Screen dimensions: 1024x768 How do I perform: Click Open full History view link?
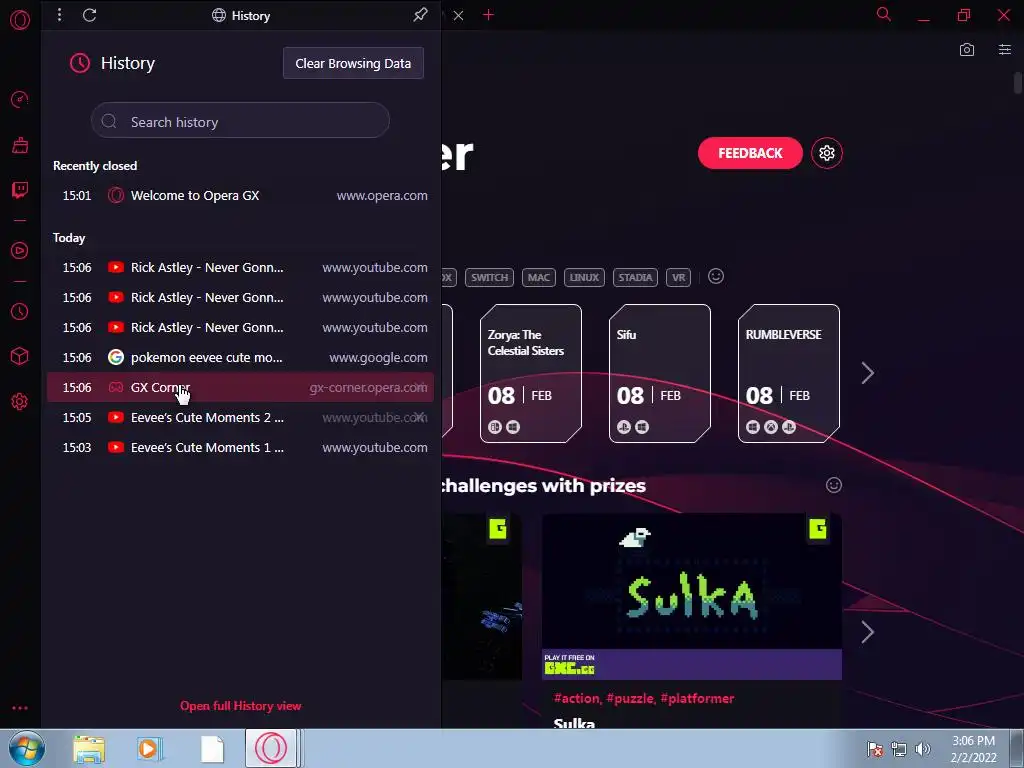240,706
